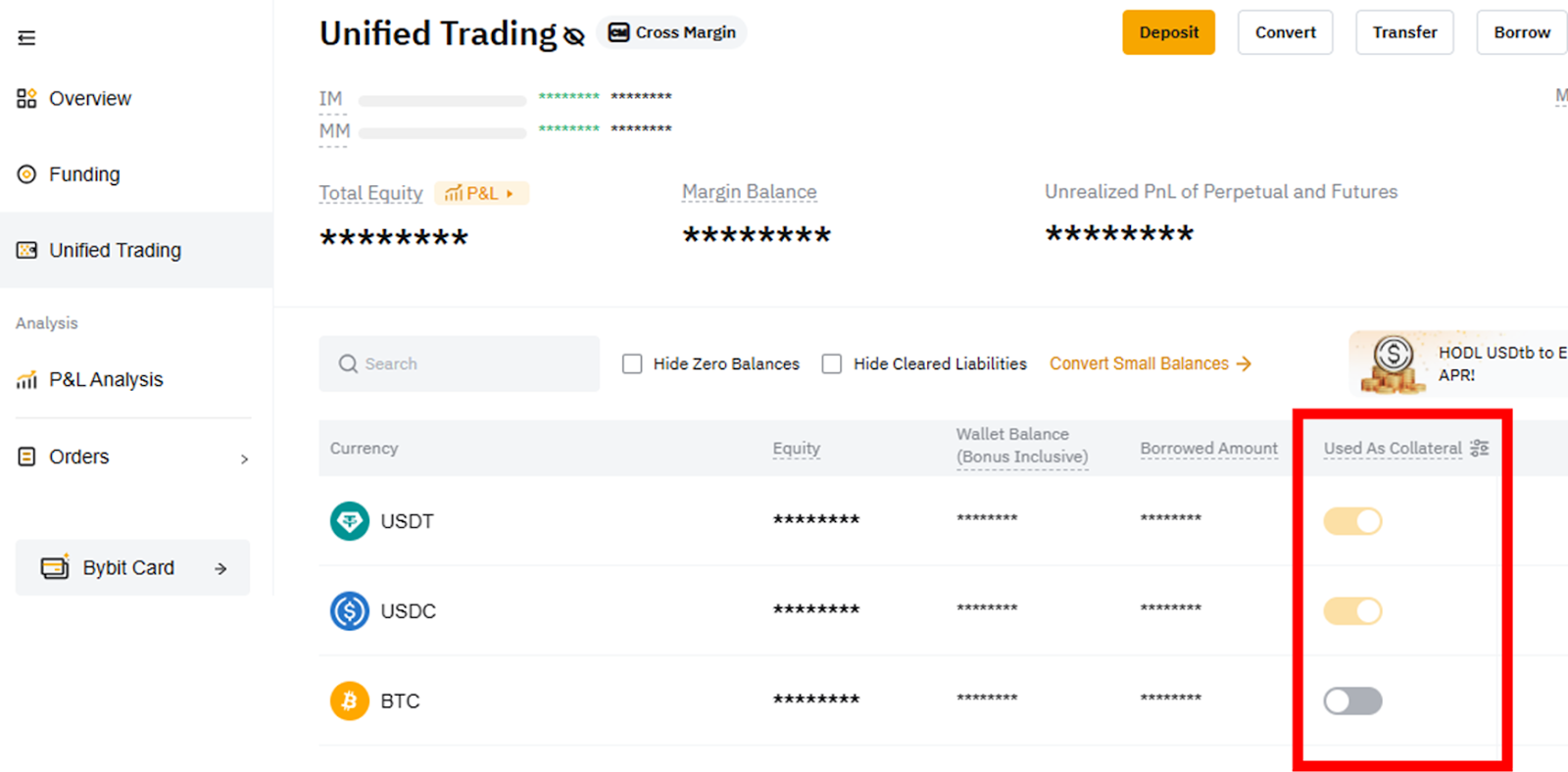Select the Bybit Card icon

[x=53, y=566]
